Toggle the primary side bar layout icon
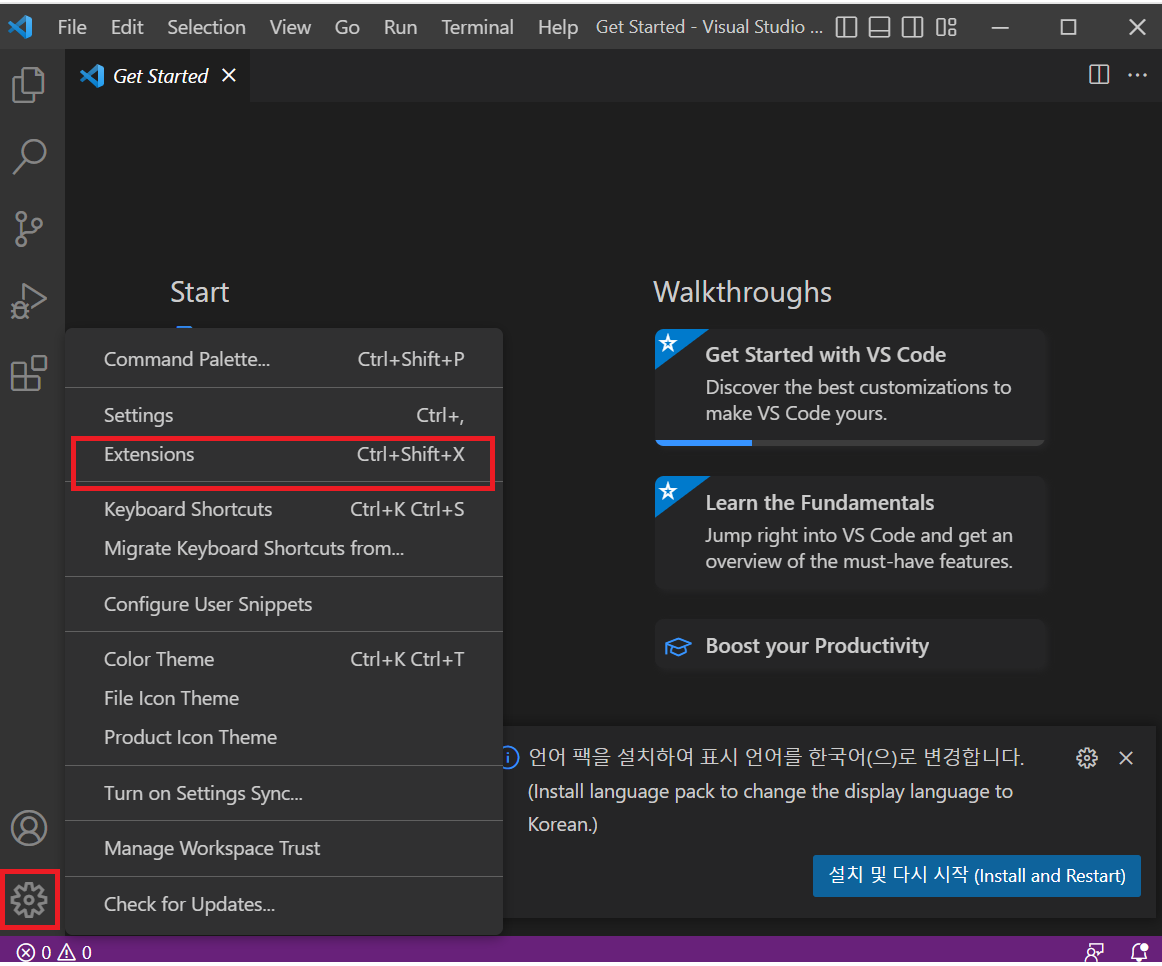The height and width of the screenshot is (966, 1162). coord(846,27)
